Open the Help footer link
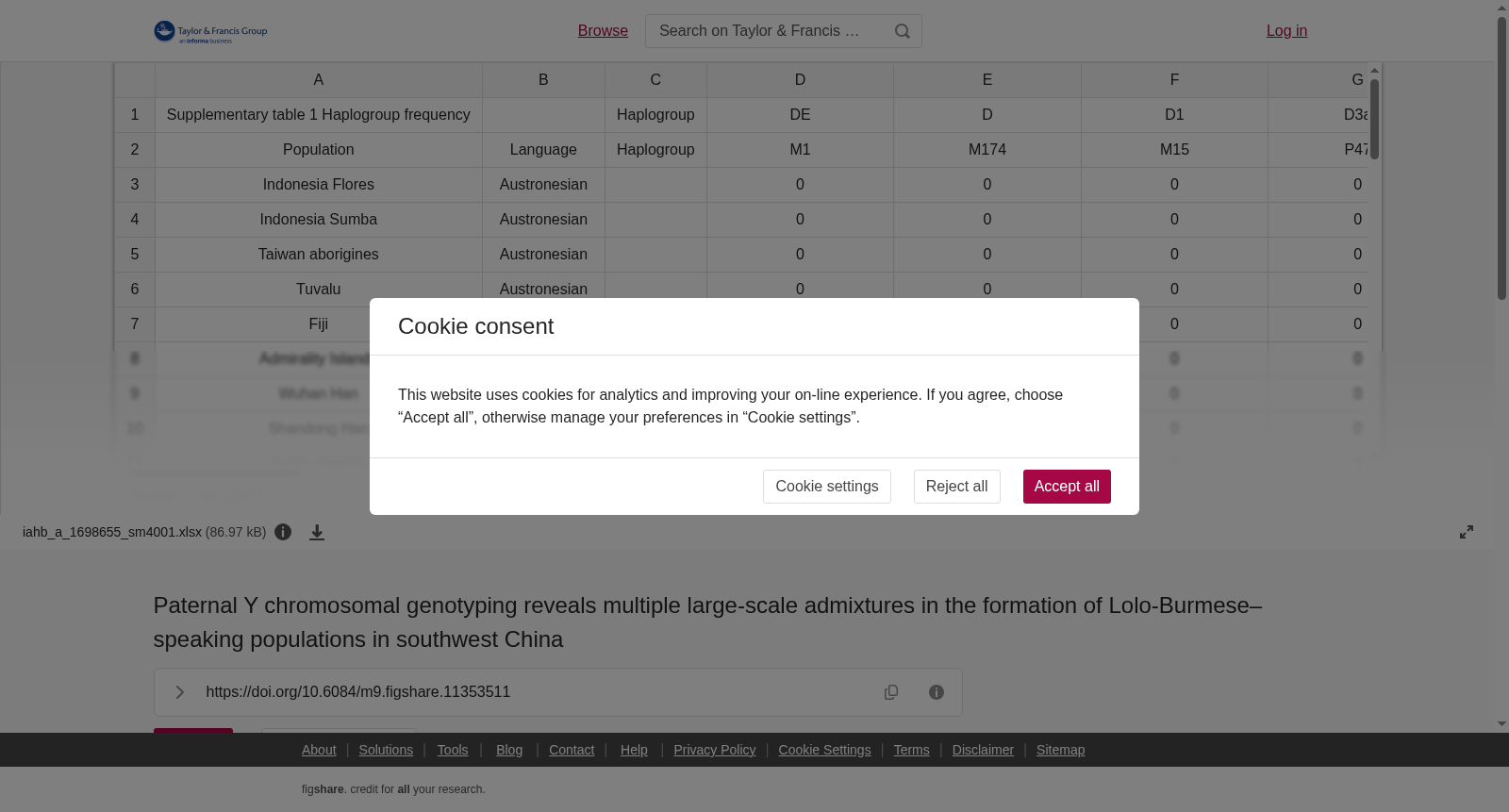 (x=634, y=750)
